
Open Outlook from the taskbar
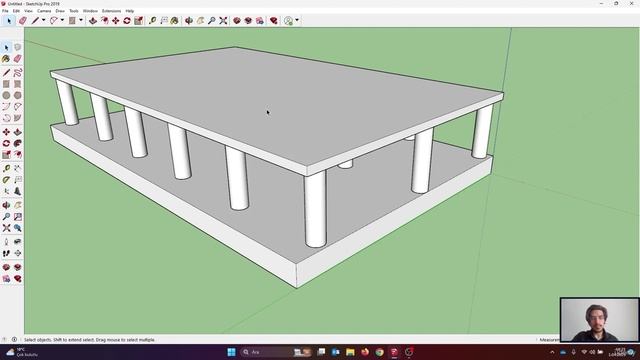pos(336,352)
